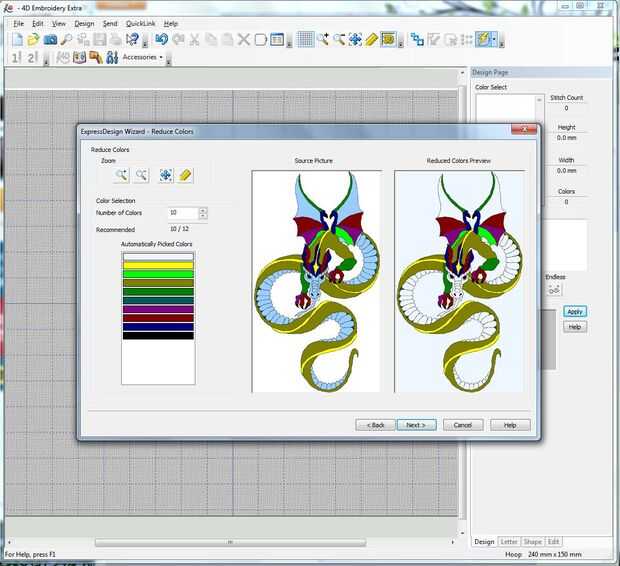Click the main toolbar Zoom Out magnifier icon

[339, 39]
